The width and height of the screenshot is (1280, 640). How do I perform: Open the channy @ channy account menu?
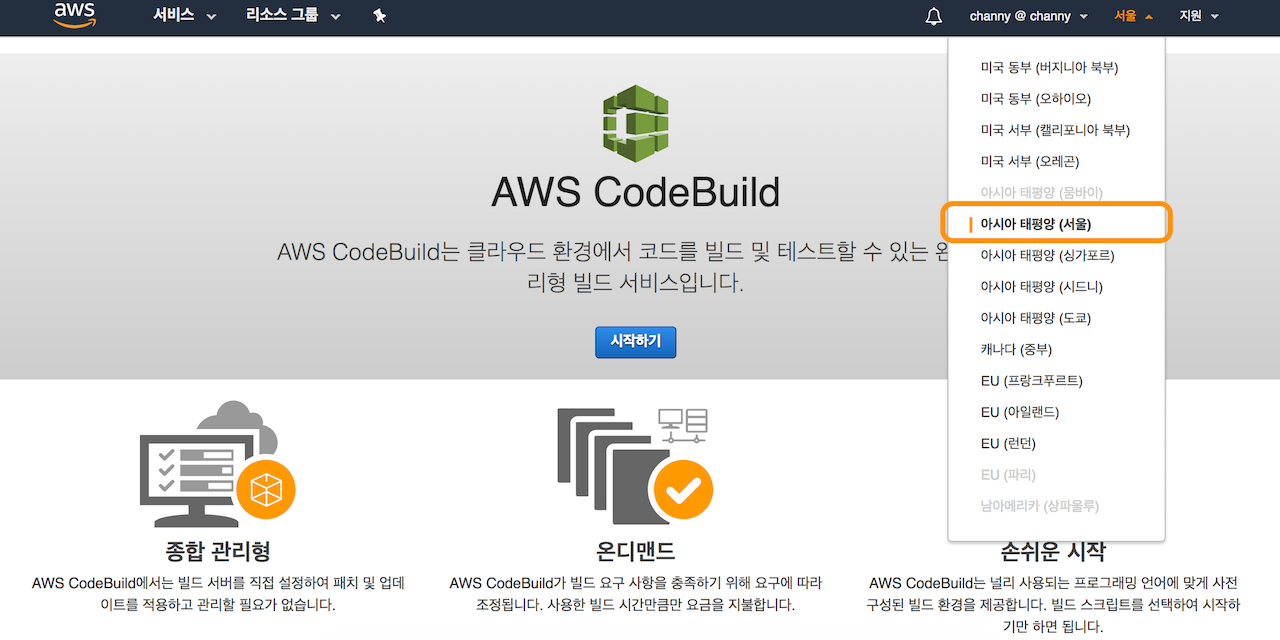pos(1028,16)
